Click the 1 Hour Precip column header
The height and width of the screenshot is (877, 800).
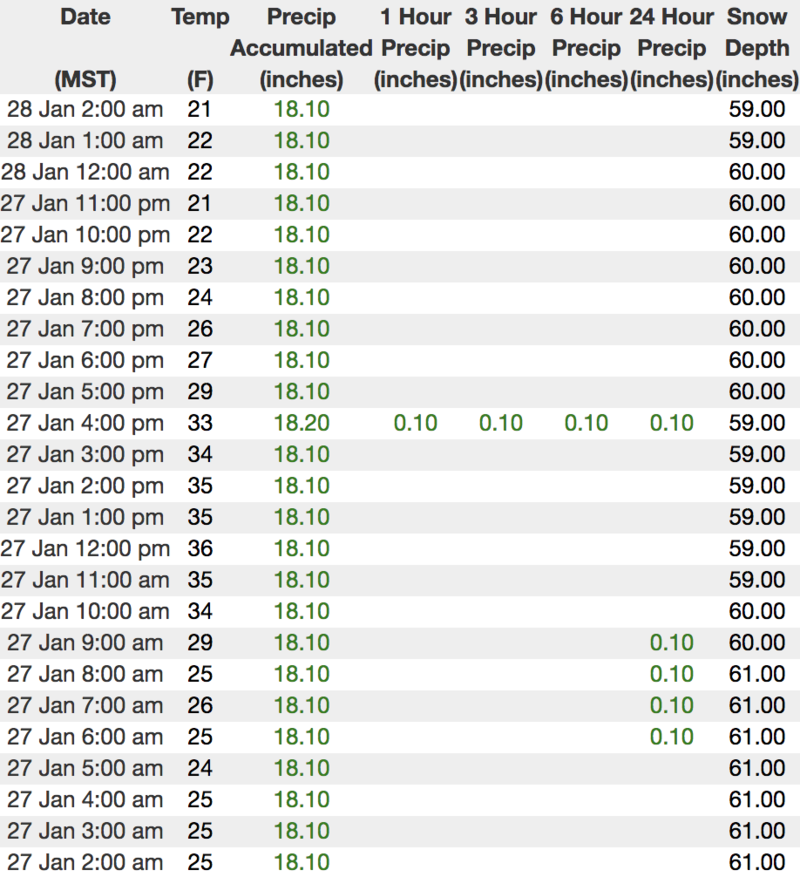click(415, 47)
